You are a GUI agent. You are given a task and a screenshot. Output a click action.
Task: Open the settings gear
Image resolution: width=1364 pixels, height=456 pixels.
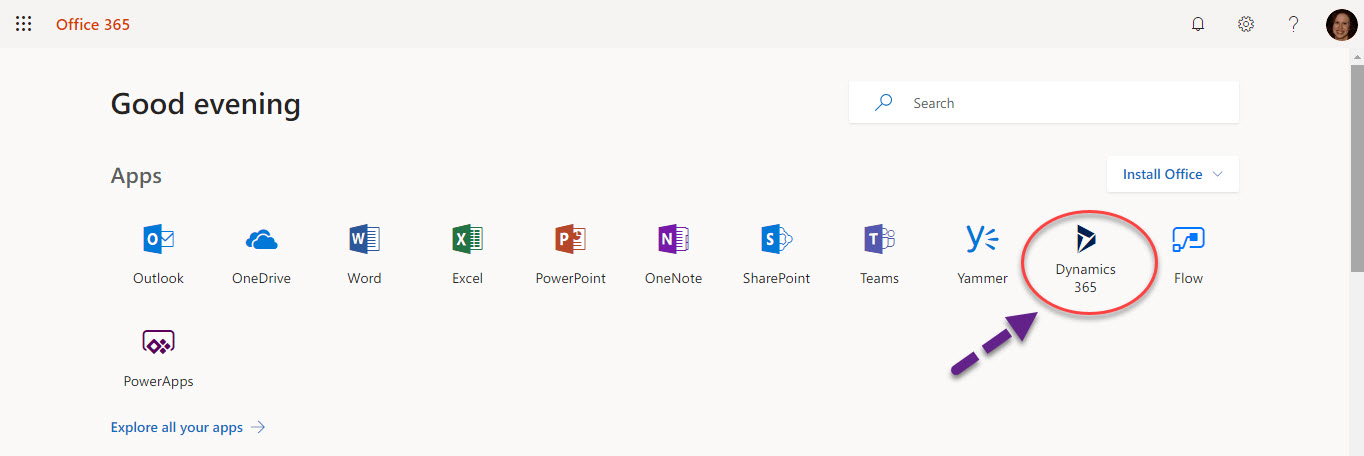(x=1246, y=24)
